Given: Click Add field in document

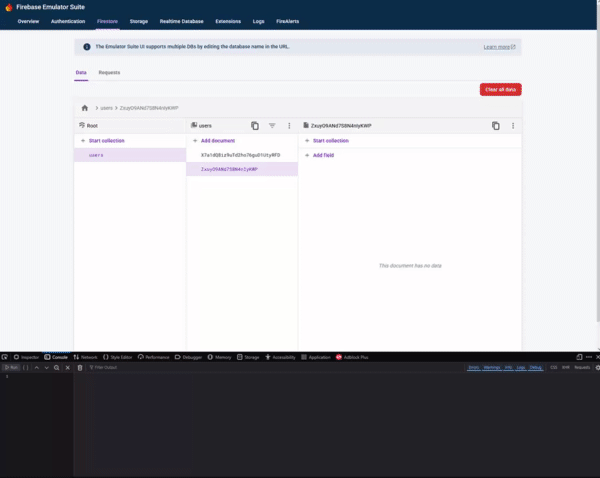Looking at the screenshot, I should coord(320,155).
